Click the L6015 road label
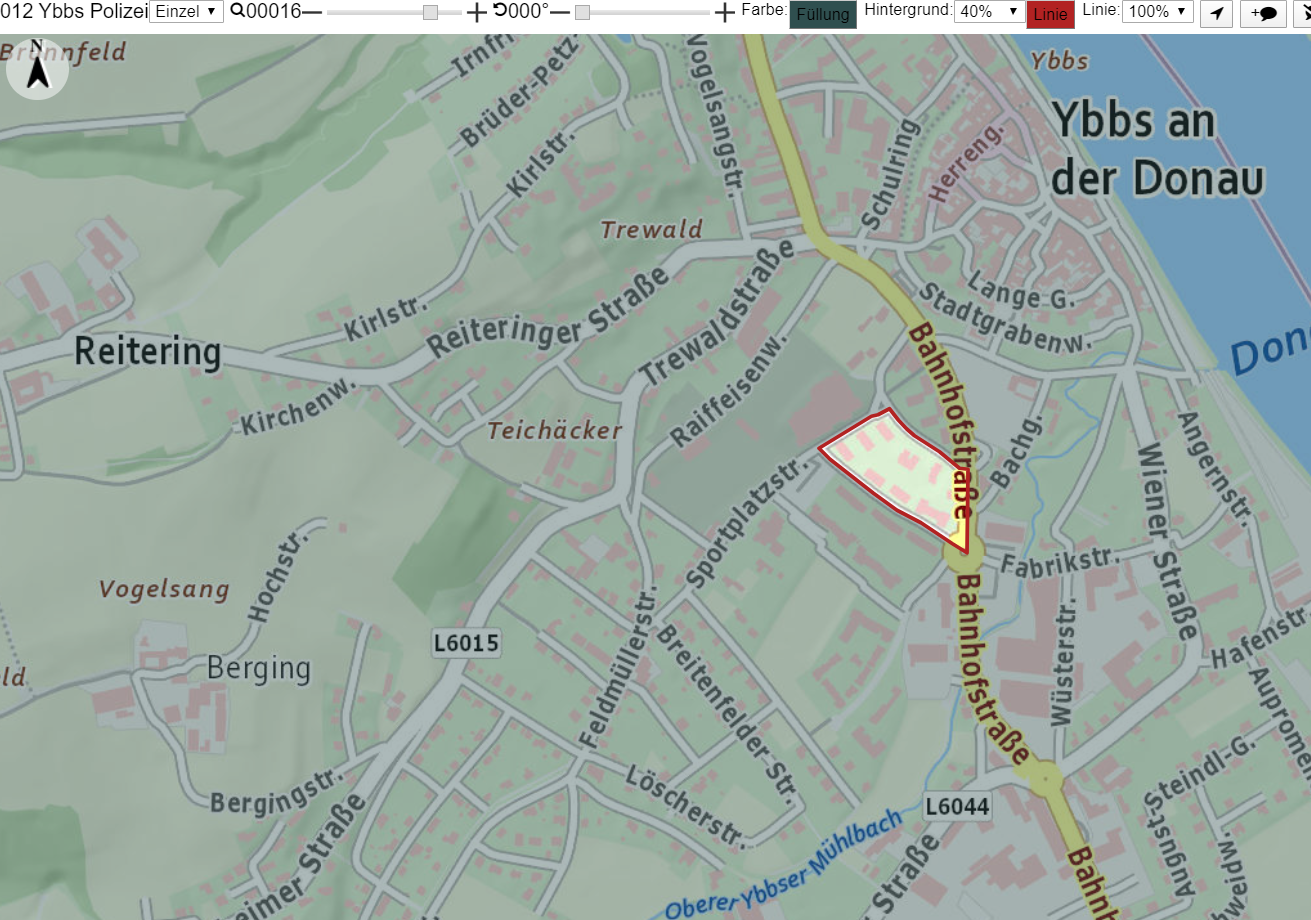 tap(466, 643)
